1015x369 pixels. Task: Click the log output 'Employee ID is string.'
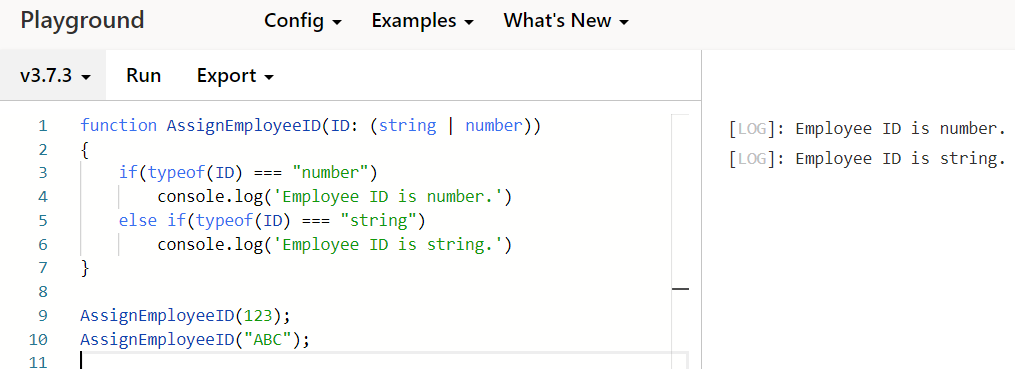point(867,159)
